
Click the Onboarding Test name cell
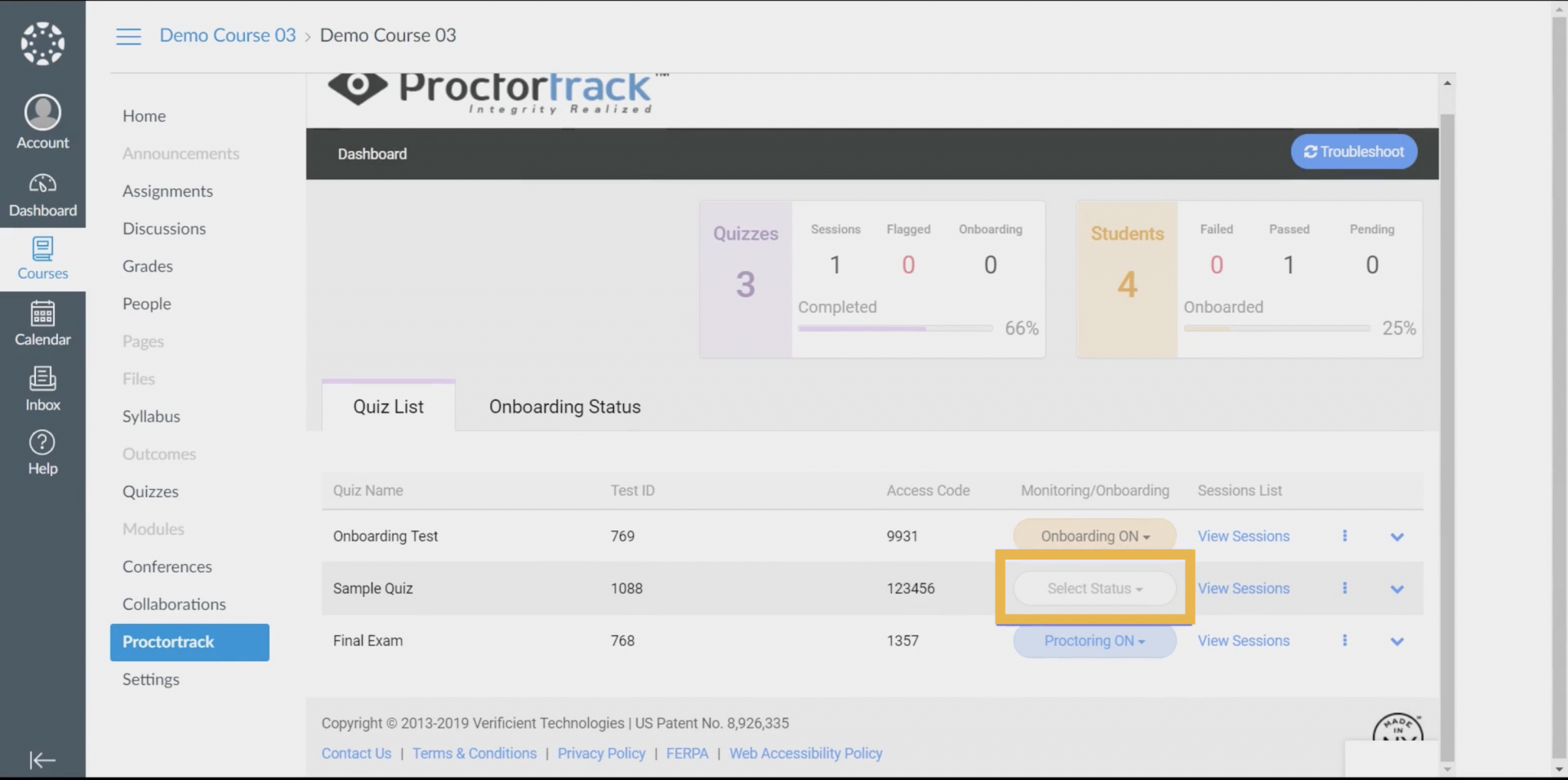click(x=385, y=536)
